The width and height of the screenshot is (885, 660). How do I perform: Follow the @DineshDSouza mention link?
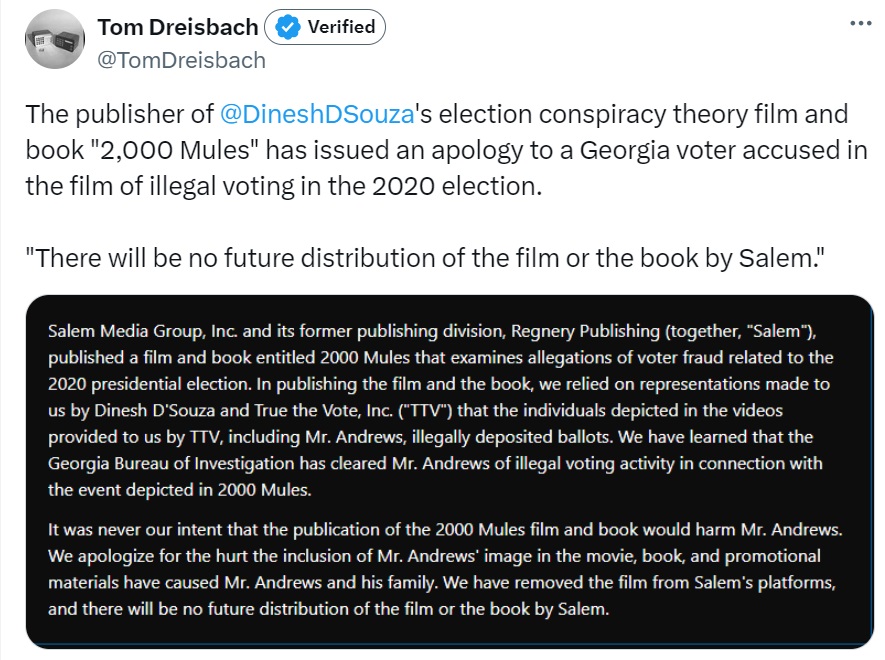tap(317, 114)
